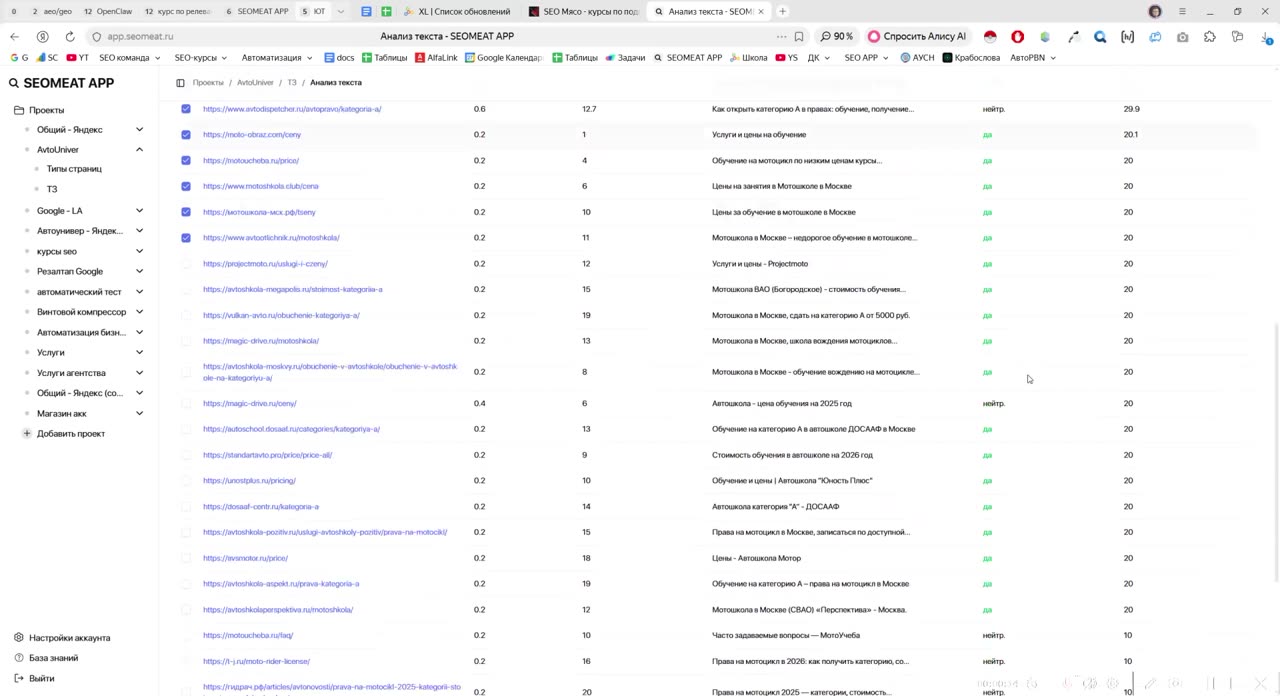Click the AvtoUniver breadcrumb link
1280x696 pixels.
click(x=255, y=83)
